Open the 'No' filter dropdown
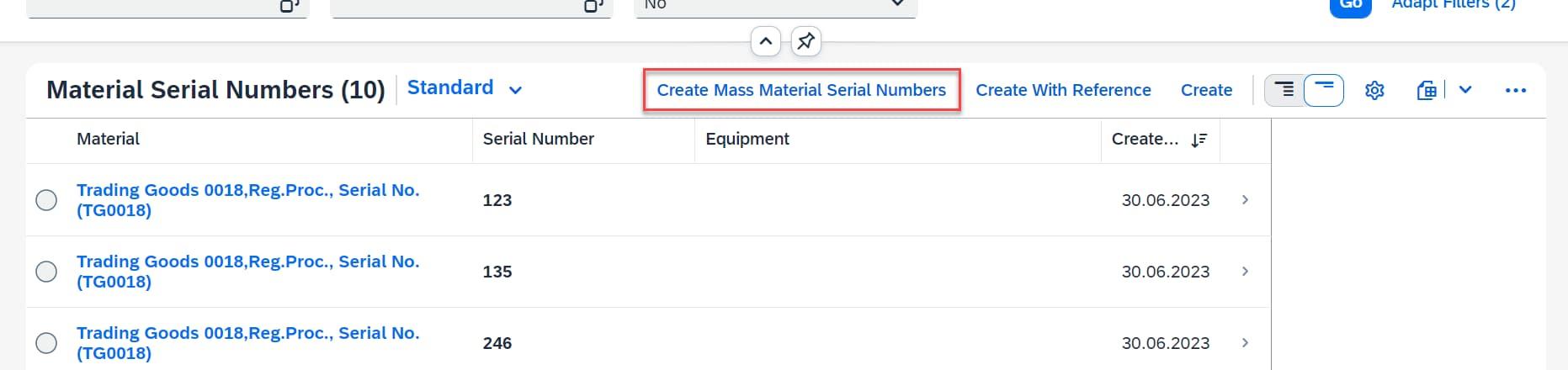Screen dimensions: 1568x370 click(897, 5)
